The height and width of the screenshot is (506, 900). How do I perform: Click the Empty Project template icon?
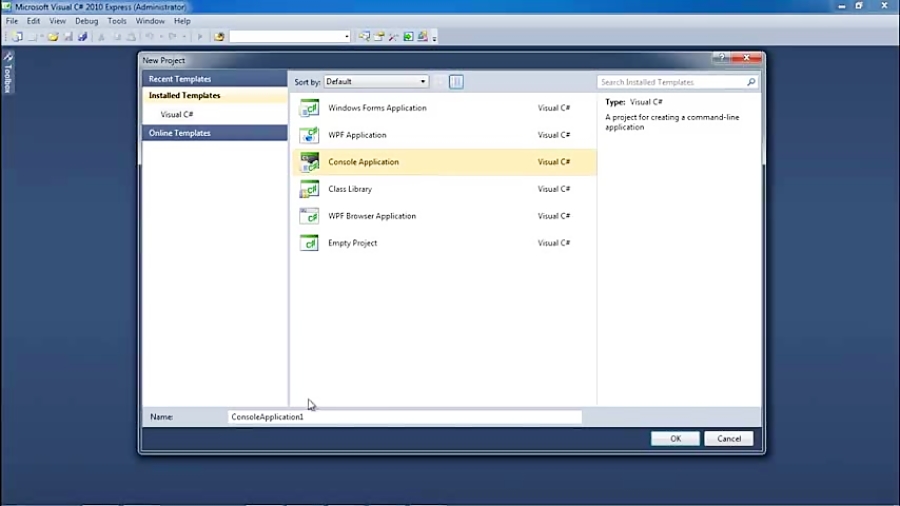click(x=309, y=243)
